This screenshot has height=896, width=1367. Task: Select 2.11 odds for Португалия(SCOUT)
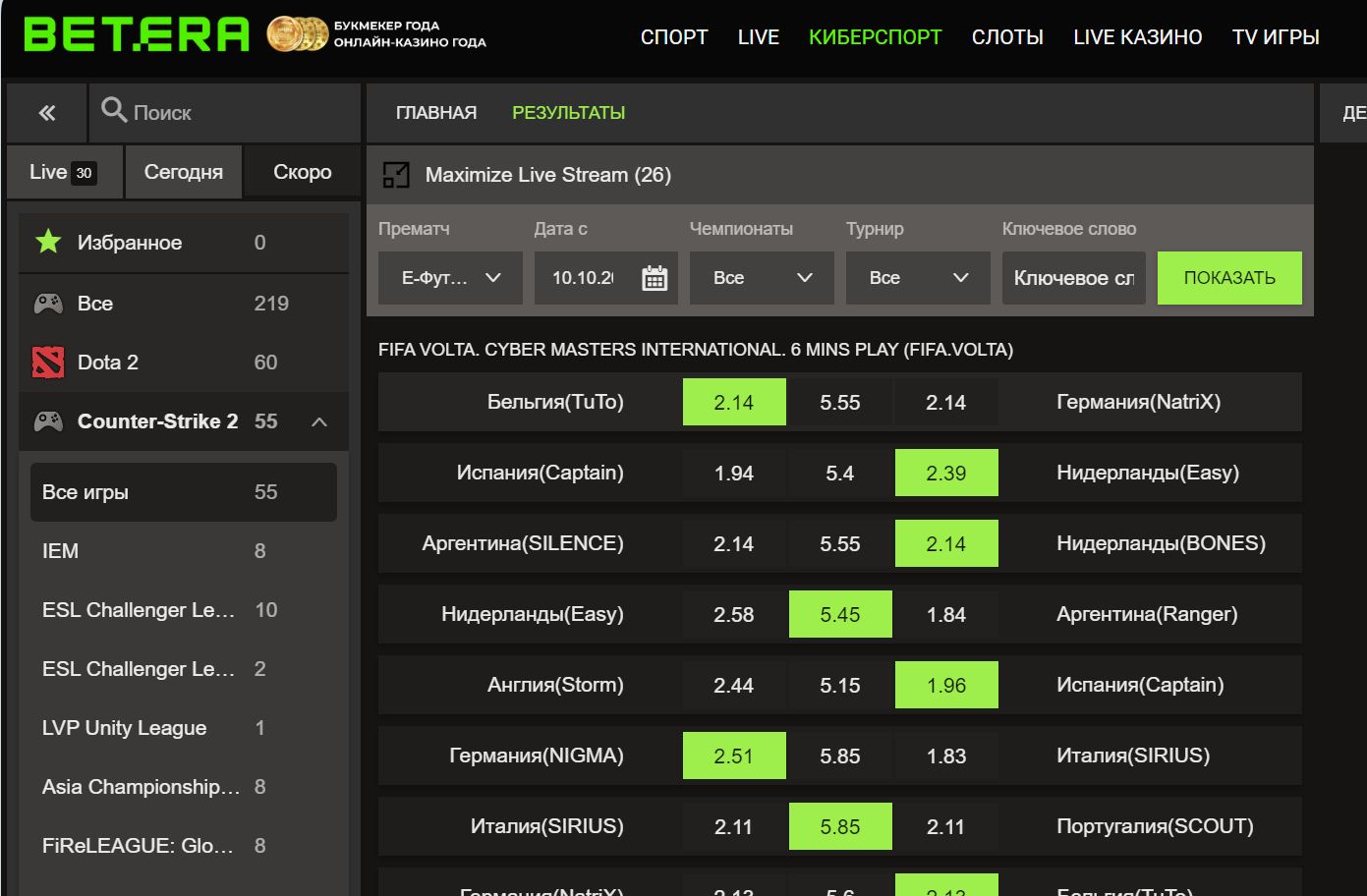coord(946,826)
